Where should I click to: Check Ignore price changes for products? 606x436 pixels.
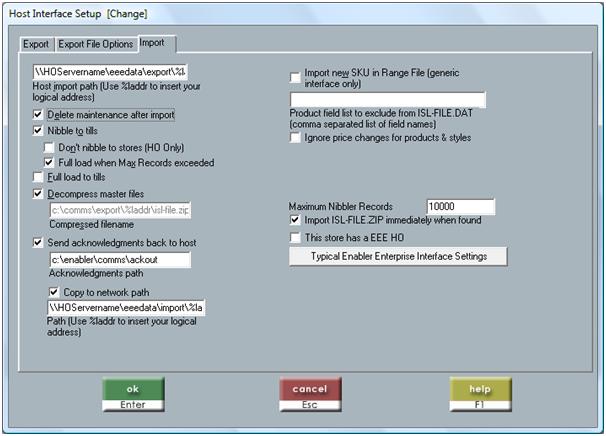pos(295,138)
